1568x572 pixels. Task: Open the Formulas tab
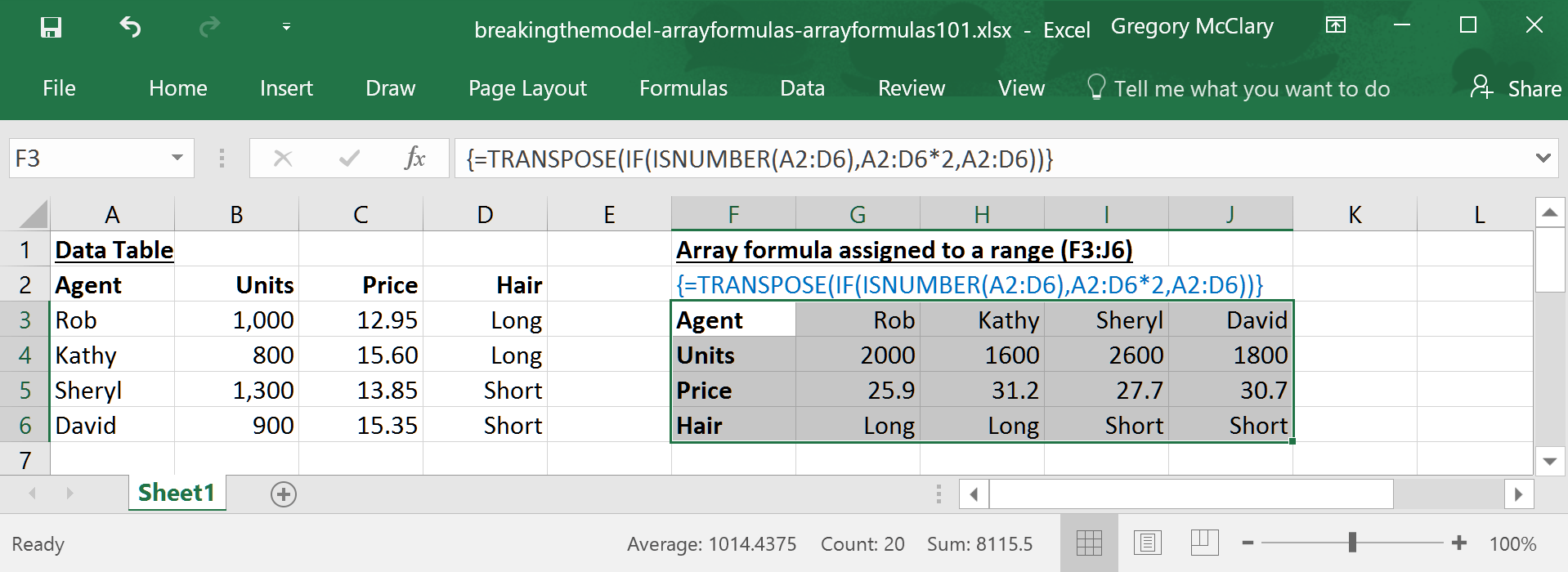coord(683,88)
